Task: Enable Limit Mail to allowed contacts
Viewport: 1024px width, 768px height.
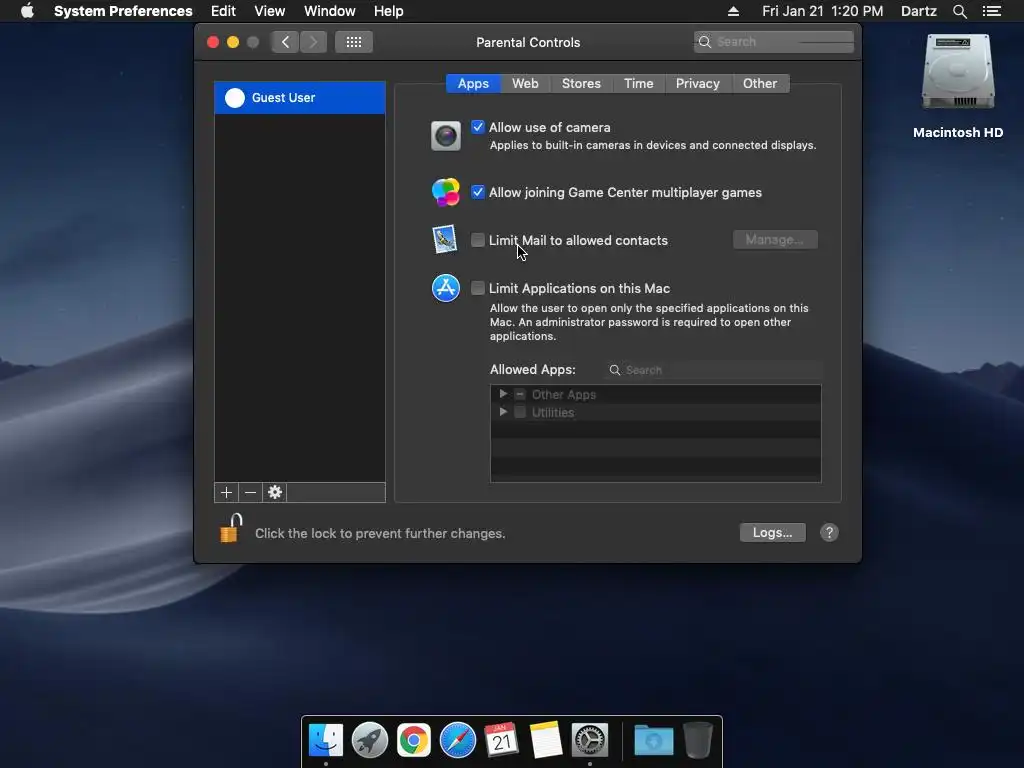Action: 478,240
